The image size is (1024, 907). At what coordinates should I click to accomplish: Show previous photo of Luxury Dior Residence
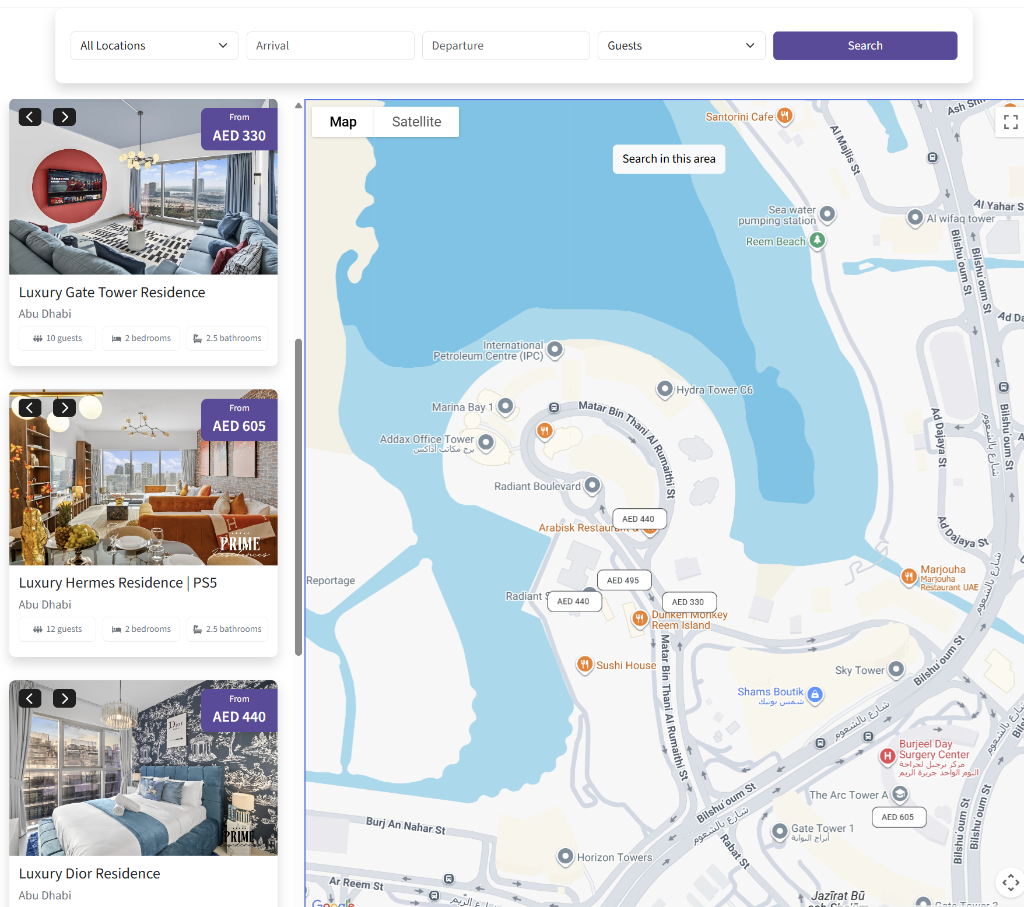tap(30, 699)
